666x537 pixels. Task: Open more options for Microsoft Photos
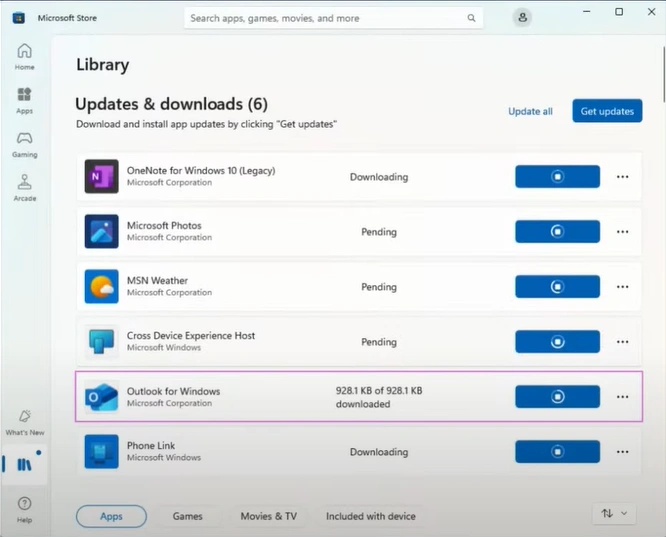click(622, 232)
